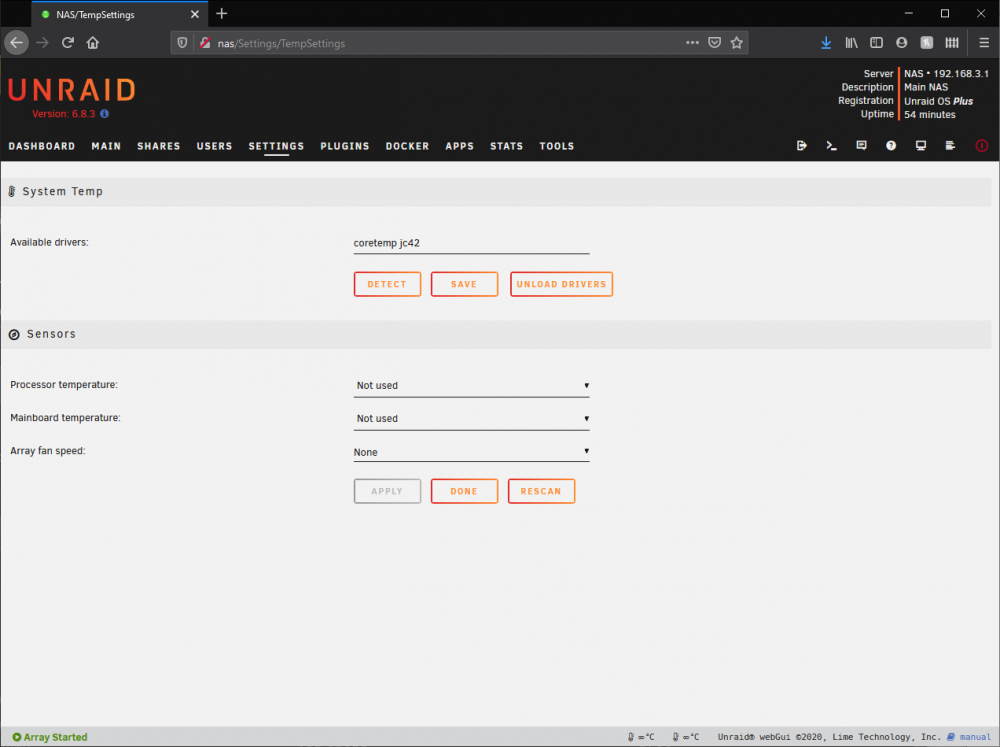1000x747 pixels.
Task: Open the Unraid web terminal
Action: 831,145
